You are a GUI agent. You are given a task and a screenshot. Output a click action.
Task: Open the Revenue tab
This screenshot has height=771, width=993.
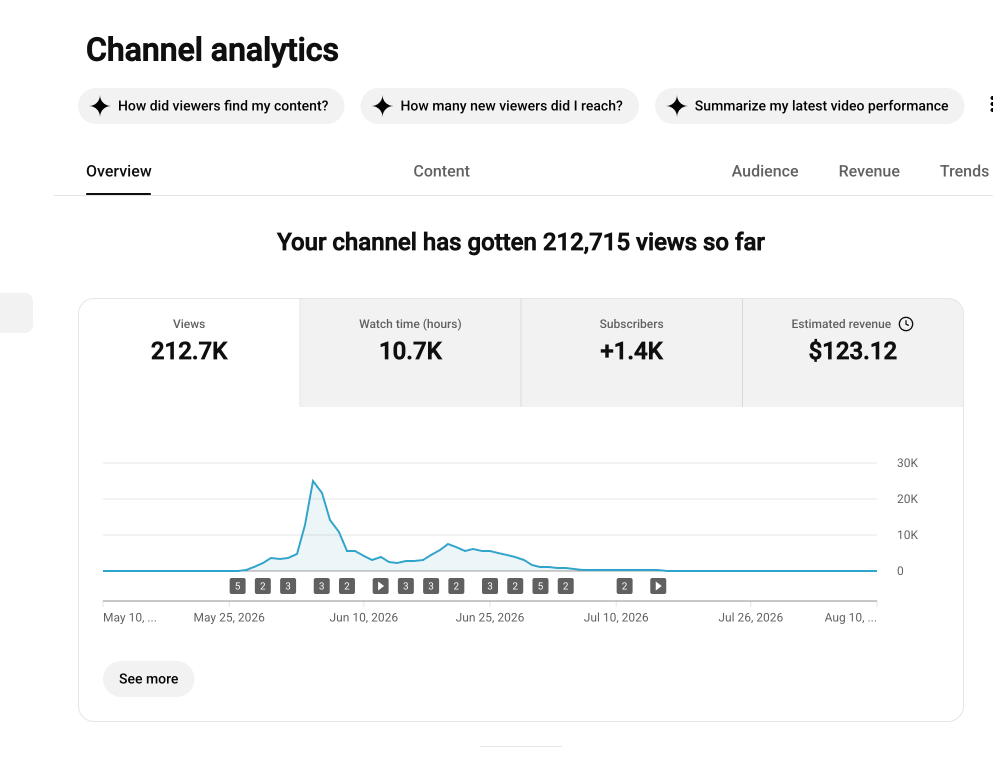(869, 171)
